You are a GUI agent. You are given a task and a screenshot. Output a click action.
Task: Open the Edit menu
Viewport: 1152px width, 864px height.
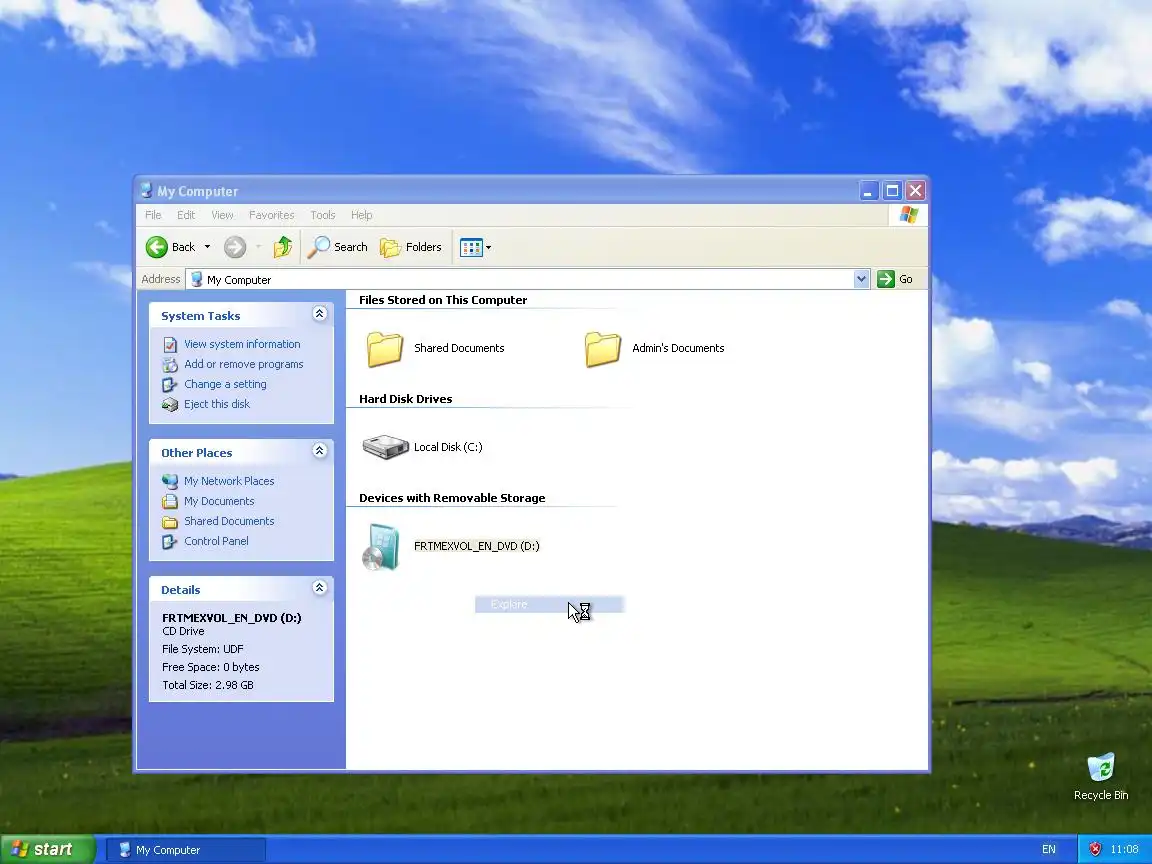(x=186, y=215)
